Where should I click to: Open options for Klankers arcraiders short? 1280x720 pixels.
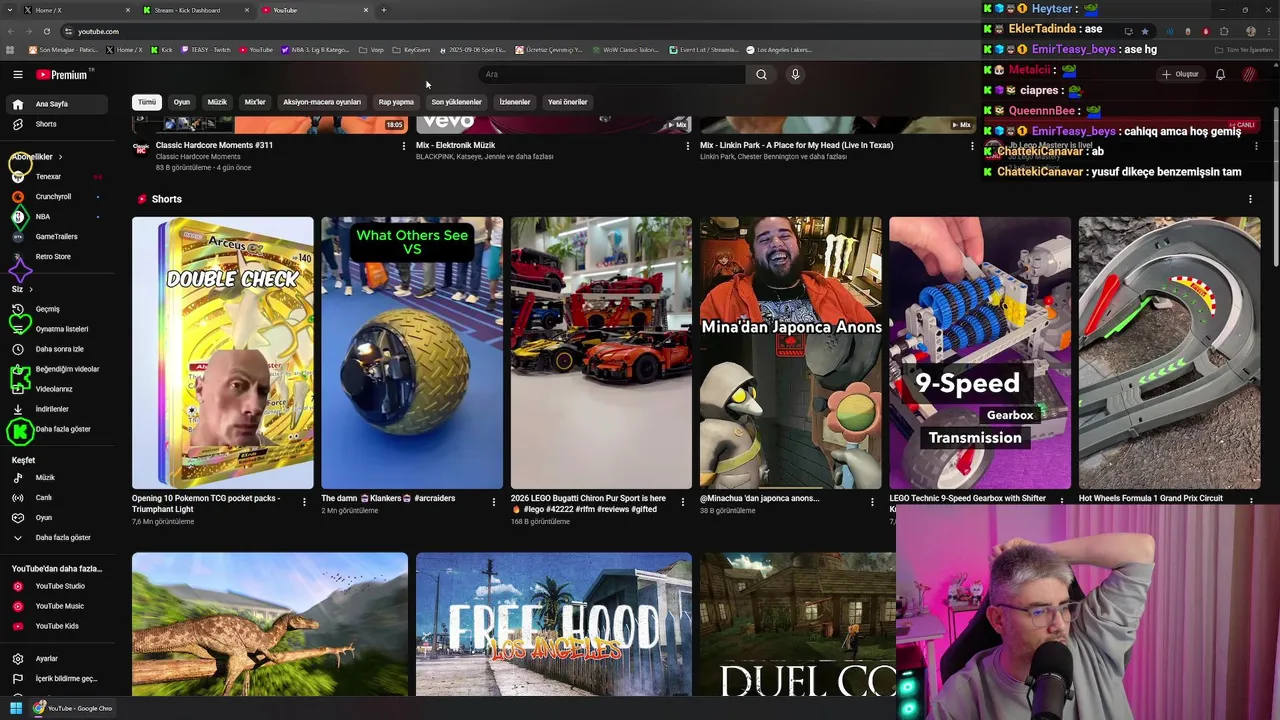(x=493, y=502)
